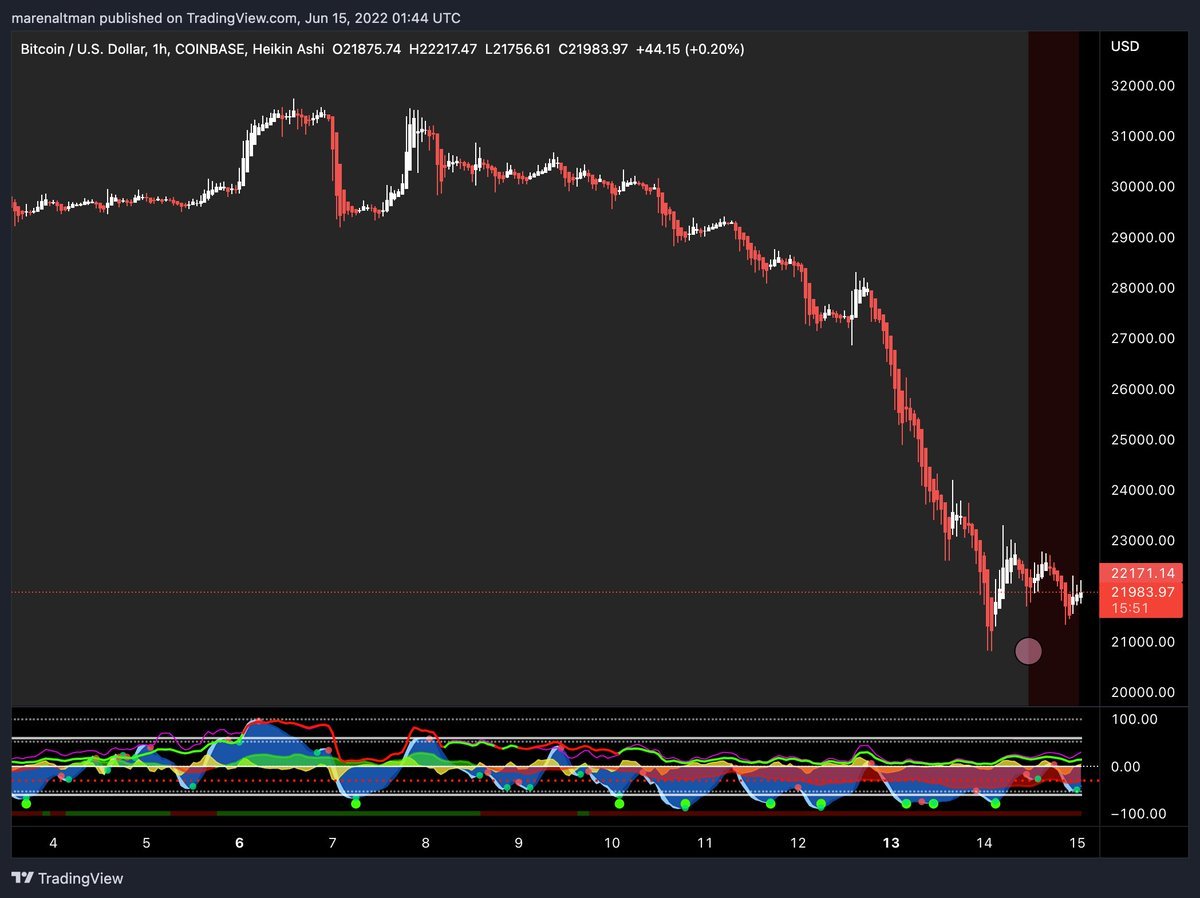Click the 24000.00 price axis label

tap(1141, 490)
